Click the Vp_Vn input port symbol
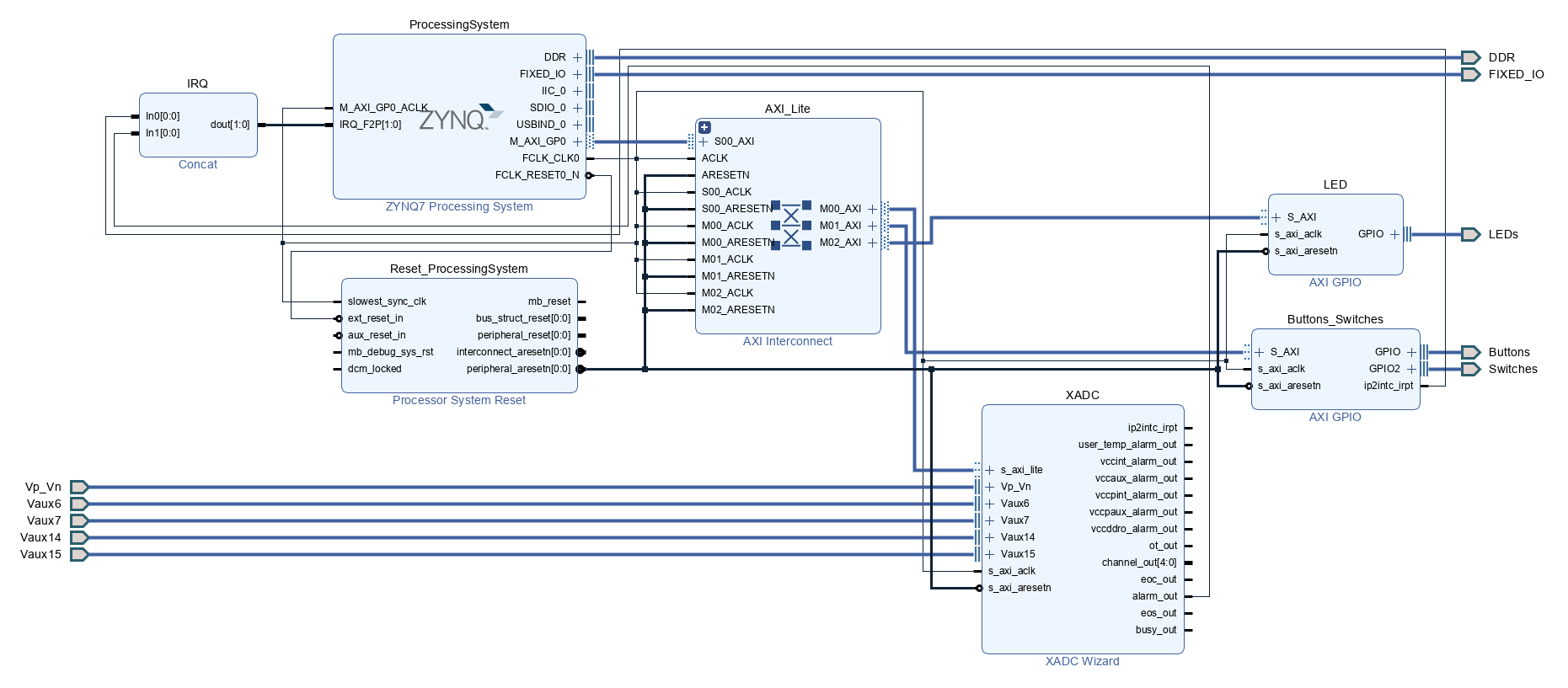 [79, 487]
